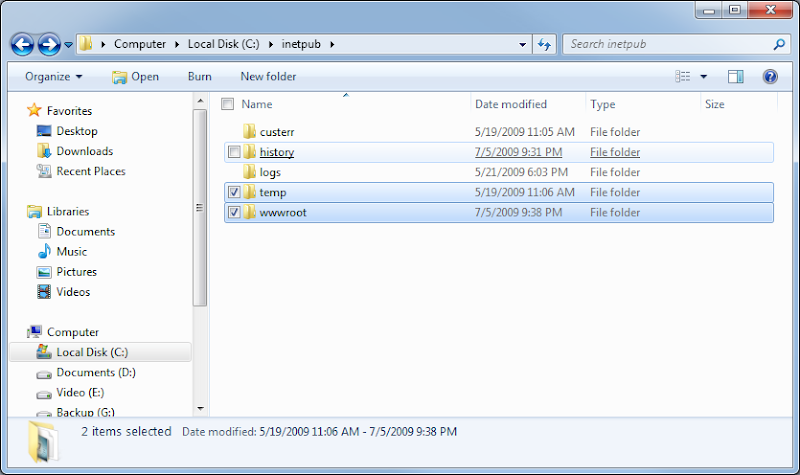This screenshot has height=475, width=800.
Task: Click navigation pane scroll up arrow
Action: [x=200, y=101]
